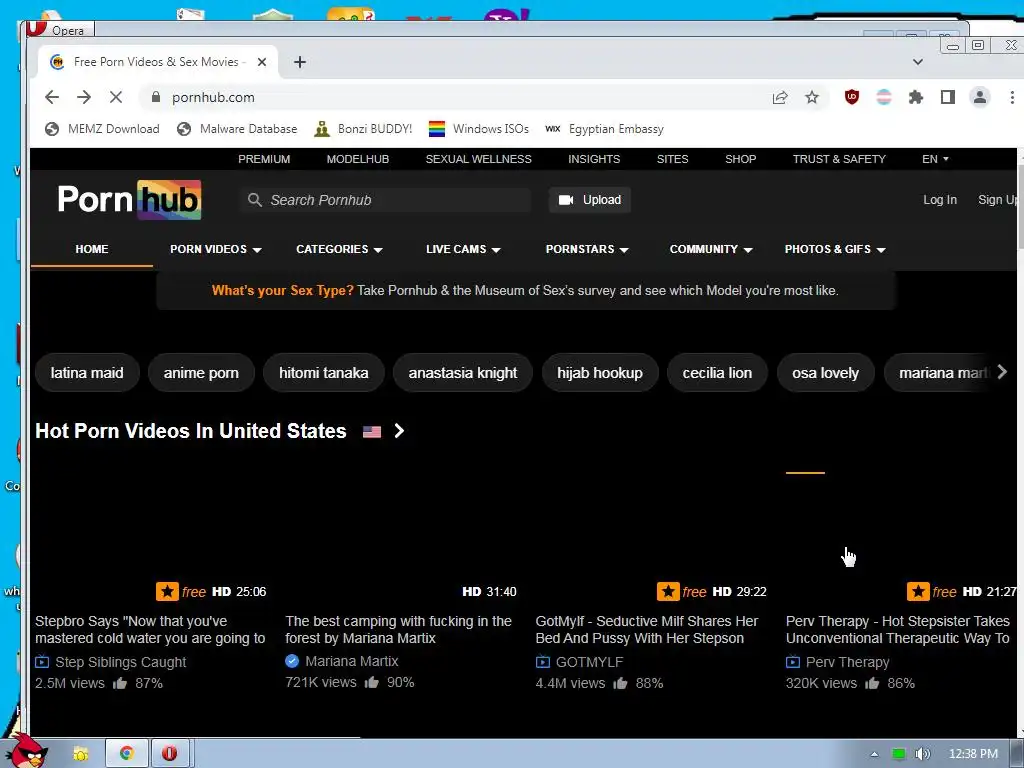The width and height of the screenshot is (1024, 768).
Task: Click the Pornhub logo
Action: [x=129, y=199]
